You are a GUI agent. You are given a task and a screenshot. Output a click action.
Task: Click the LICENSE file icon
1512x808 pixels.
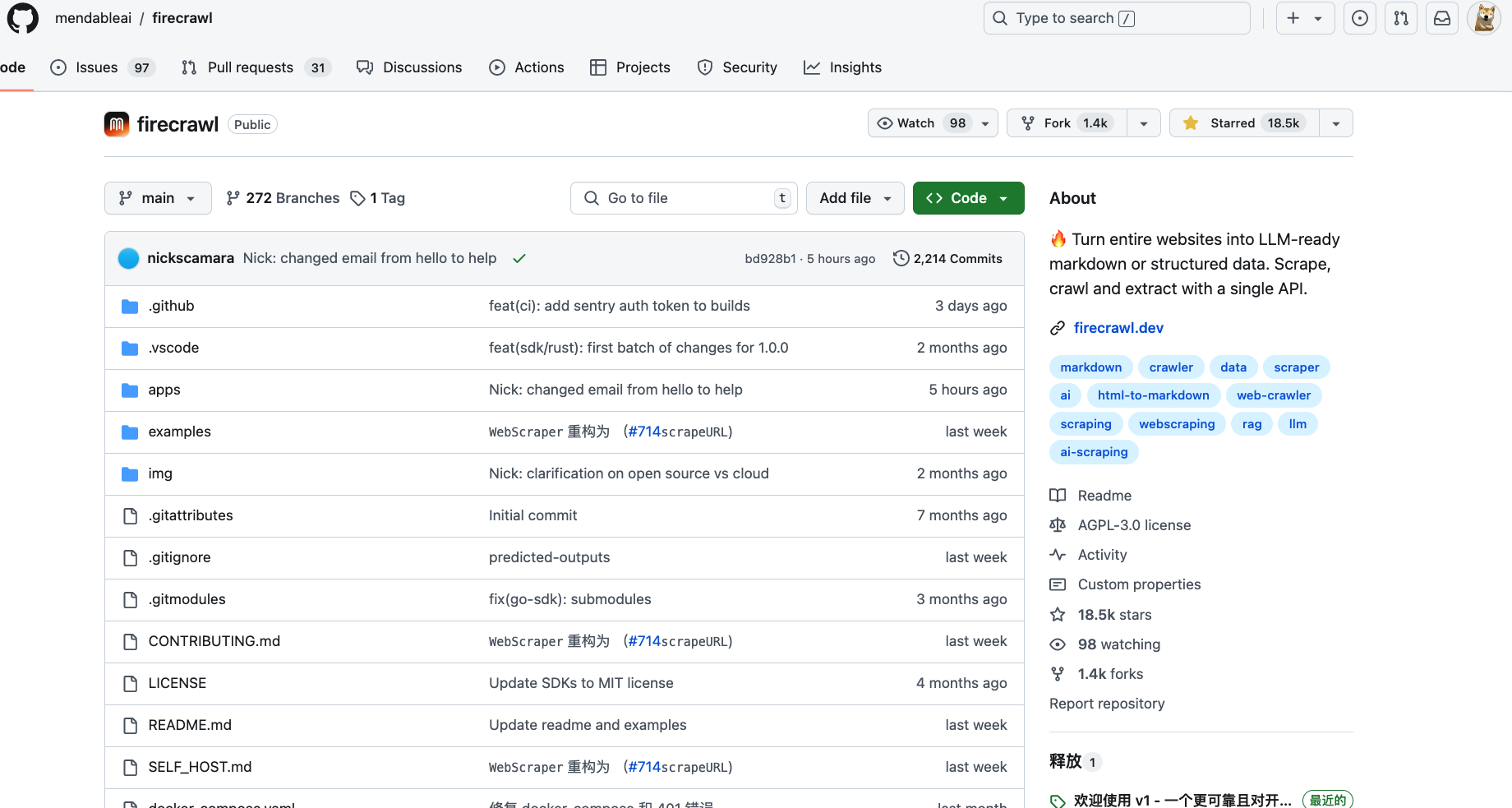(130, 683)
